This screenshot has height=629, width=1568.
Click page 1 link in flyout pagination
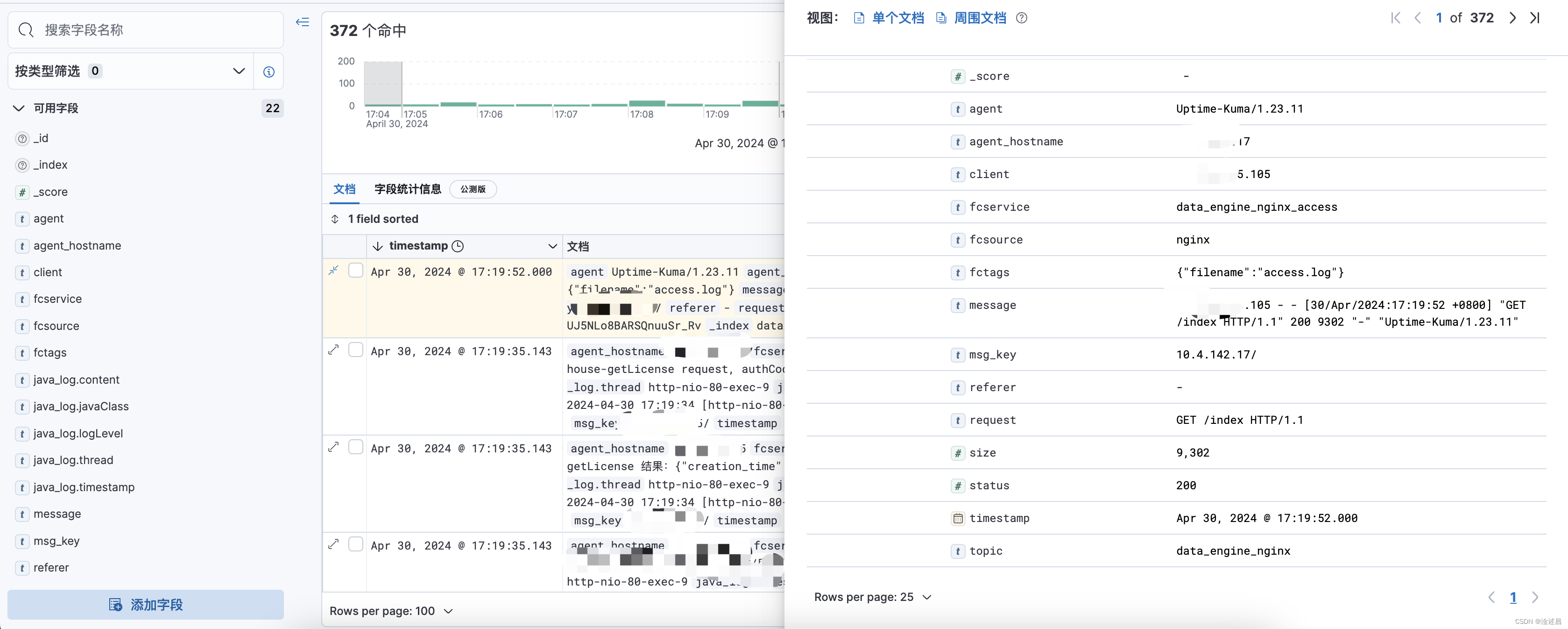click(x=1513, y=597)
